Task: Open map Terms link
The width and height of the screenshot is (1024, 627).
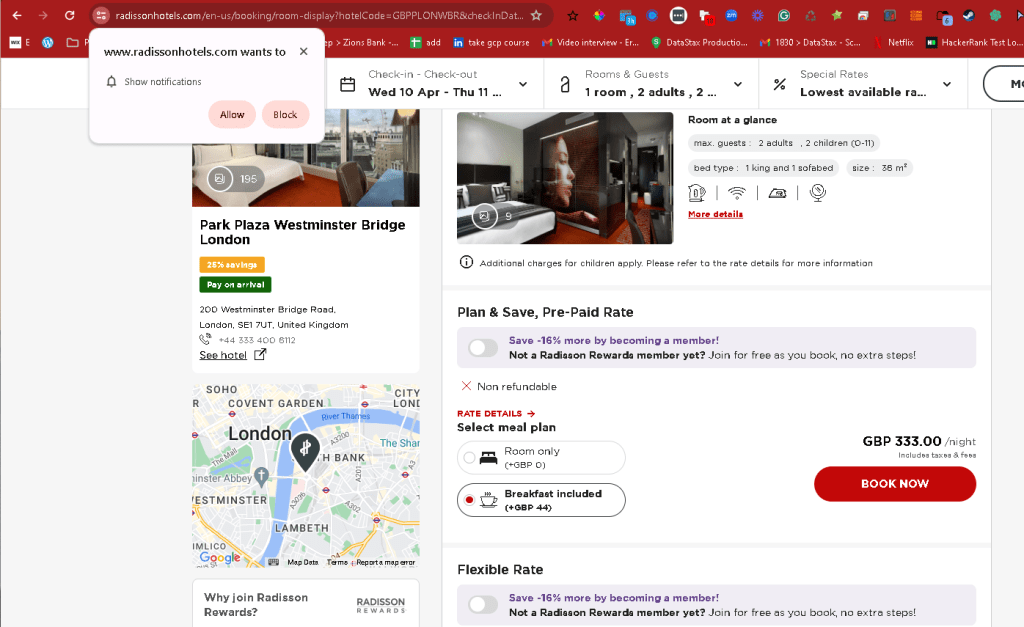Action: click(x=337, y=562)
